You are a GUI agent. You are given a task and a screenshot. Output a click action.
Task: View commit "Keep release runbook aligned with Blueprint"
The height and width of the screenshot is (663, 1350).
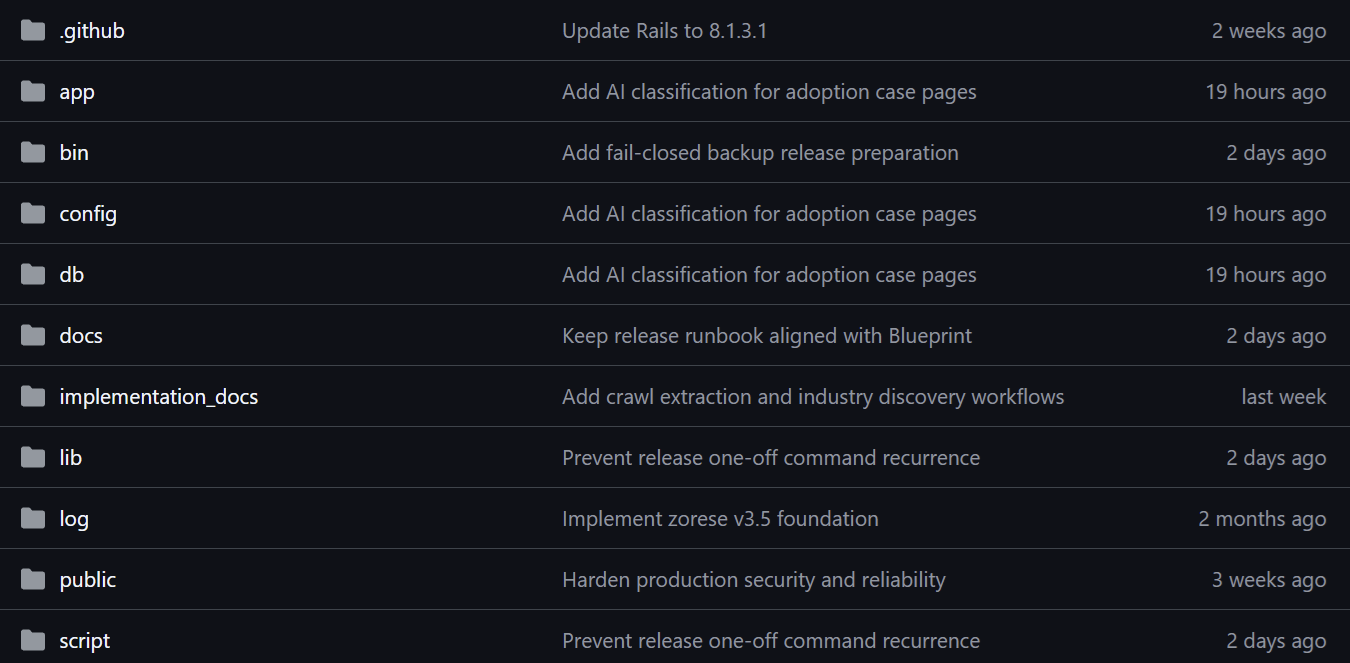(767, 336)
